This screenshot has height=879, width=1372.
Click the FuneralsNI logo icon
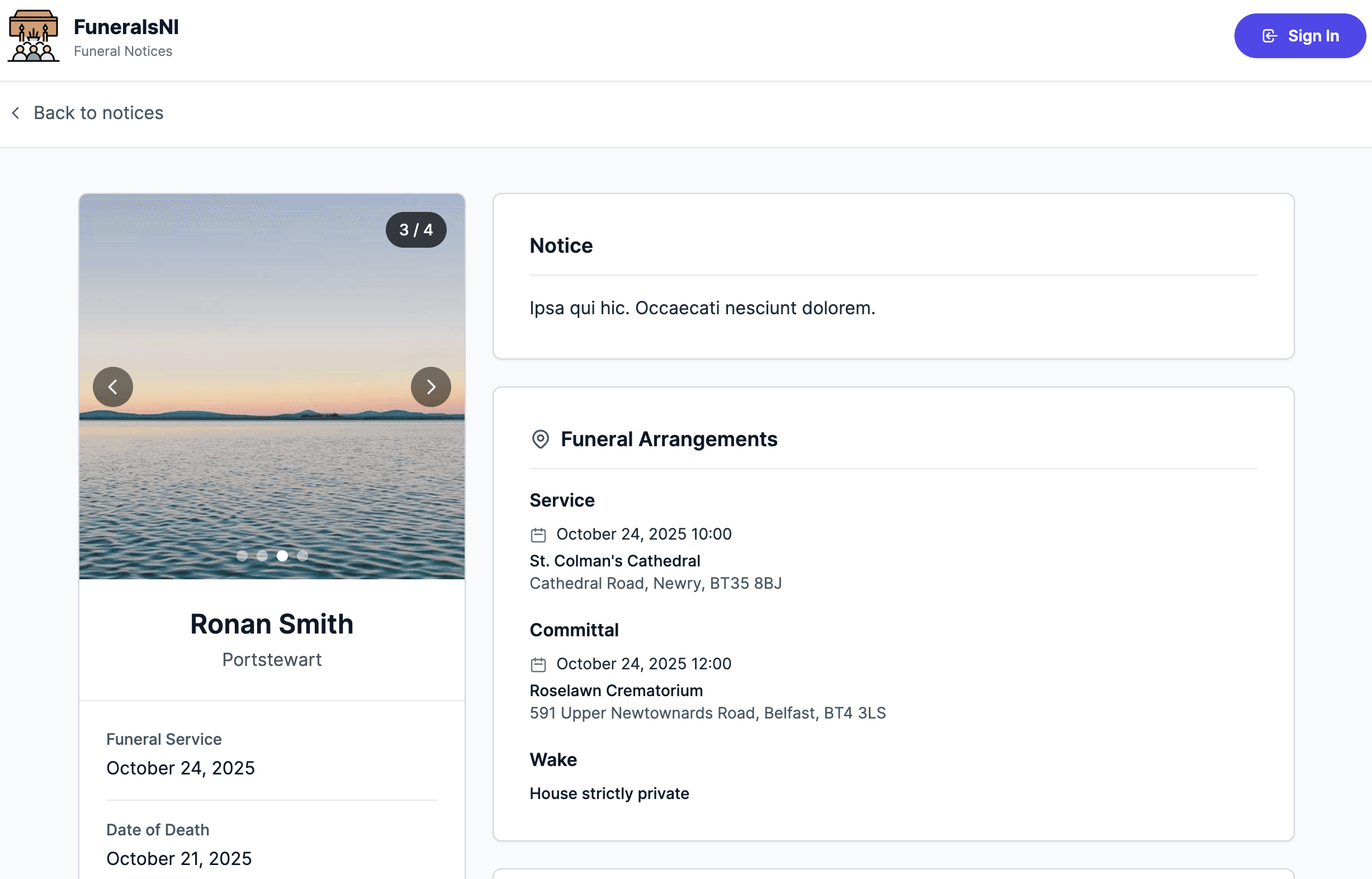[x=33, y=35]
